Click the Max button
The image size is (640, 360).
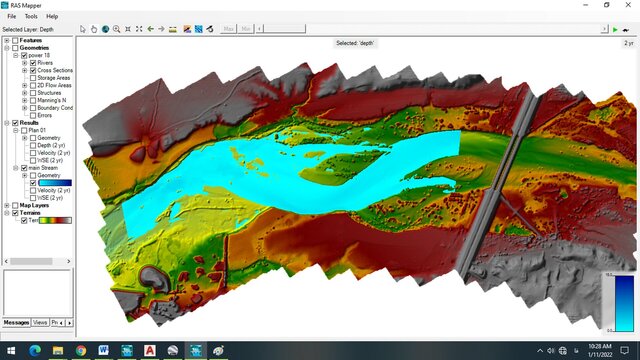[x=229, y=29]
